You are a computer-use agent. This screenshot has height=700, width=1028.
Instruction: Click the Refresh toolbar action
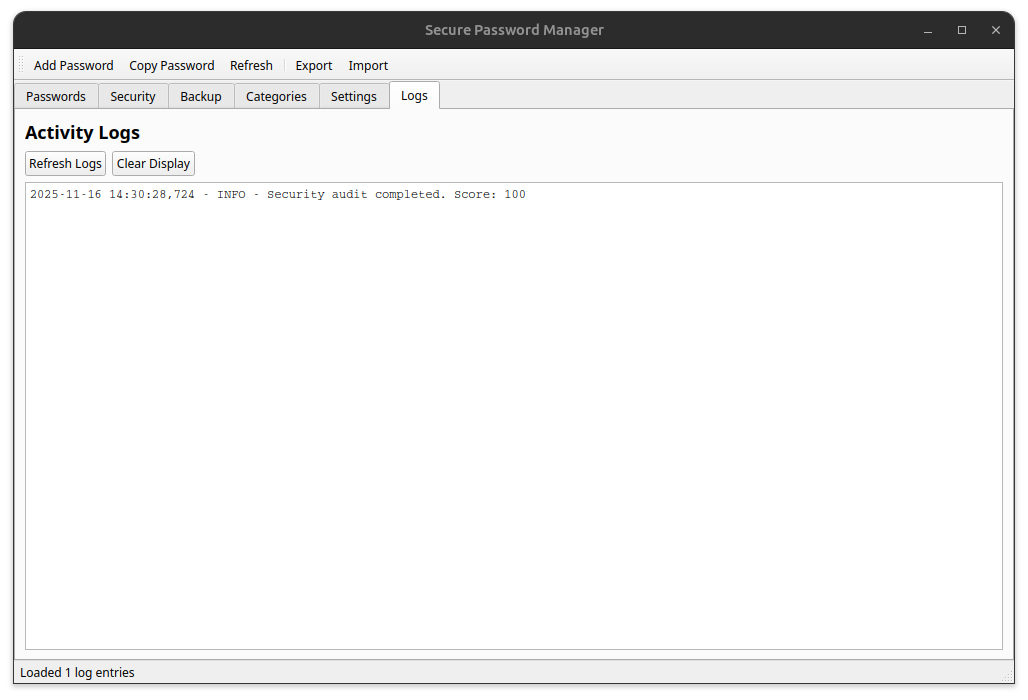pos(251,66)
